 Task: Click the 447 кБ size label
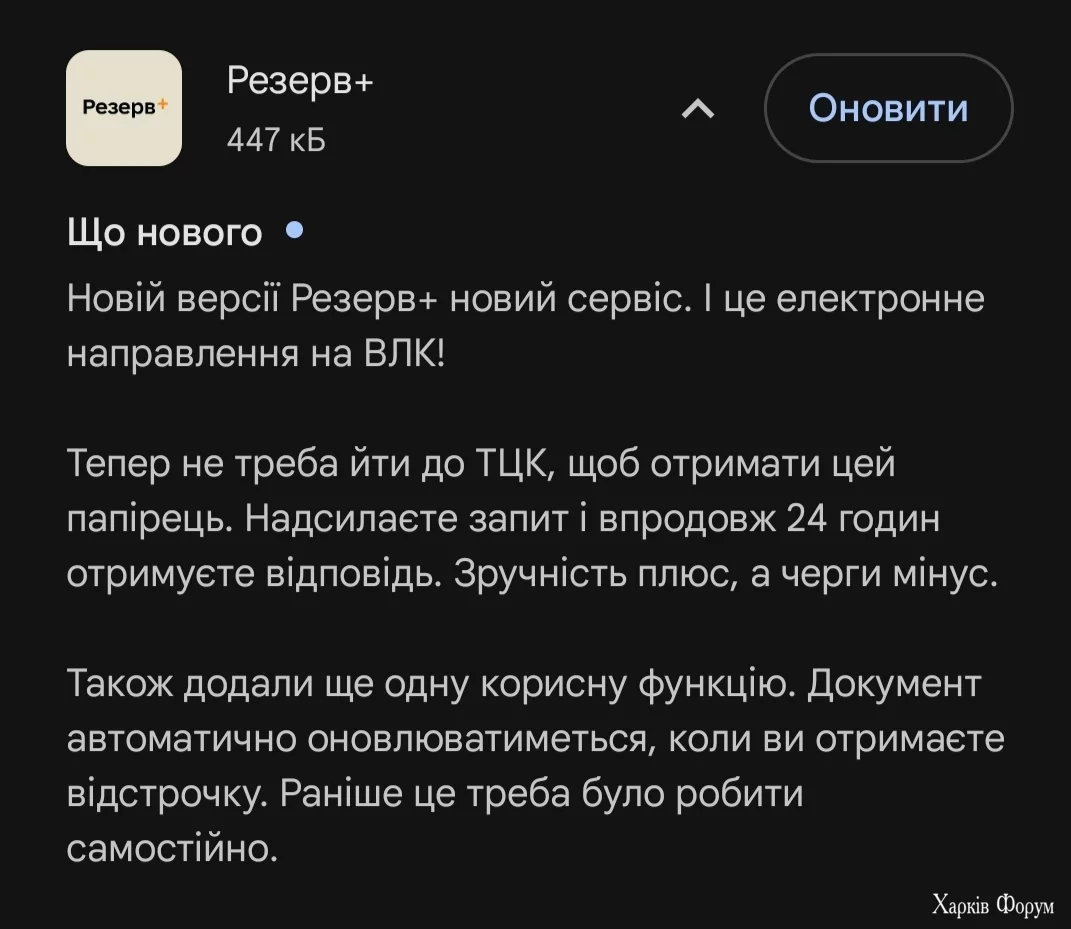[276, 141]
